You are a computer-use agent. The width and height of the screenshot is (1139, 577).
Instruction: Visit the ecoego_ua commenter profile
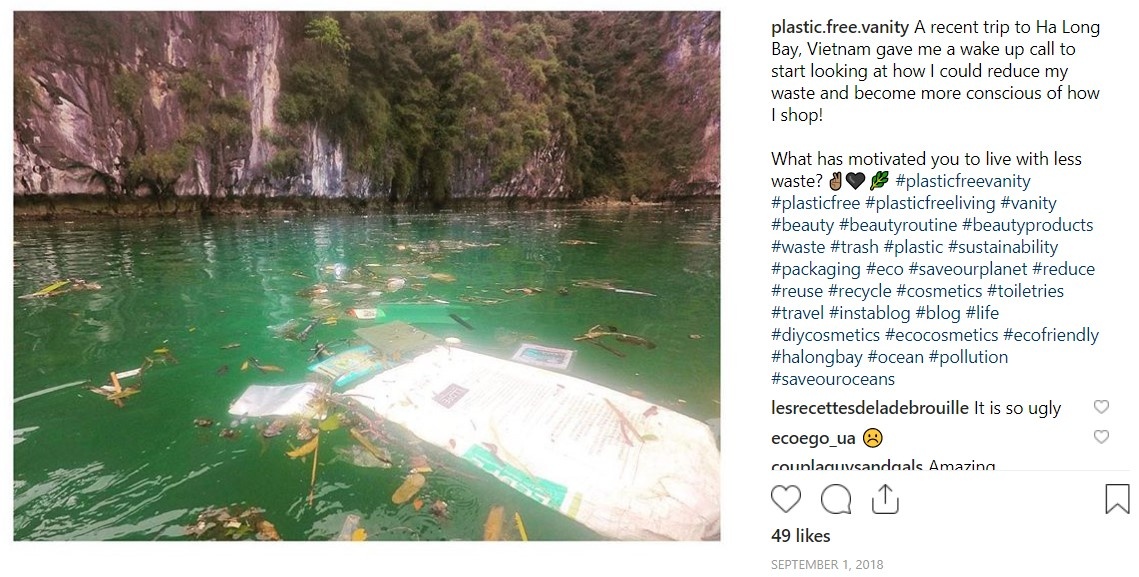coord(813,438)
